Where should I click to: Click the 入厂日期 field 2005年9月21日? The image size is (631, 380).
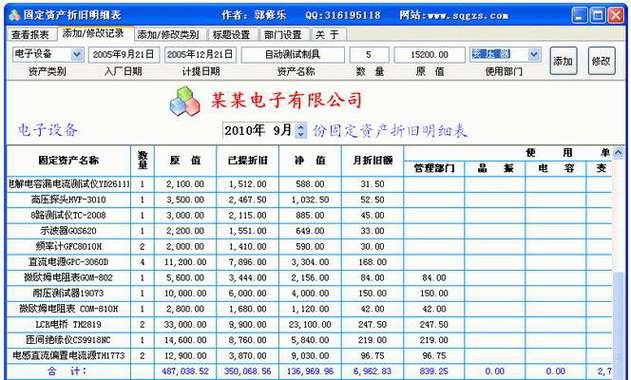[x=124, y=55]
